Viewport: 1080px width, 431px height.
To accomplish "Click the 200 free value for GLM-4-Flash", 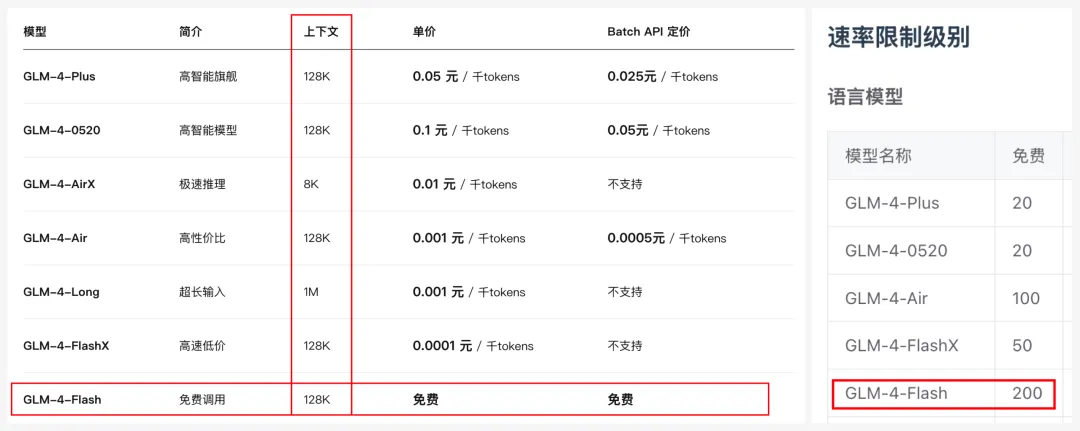I will coord(1027,393).
